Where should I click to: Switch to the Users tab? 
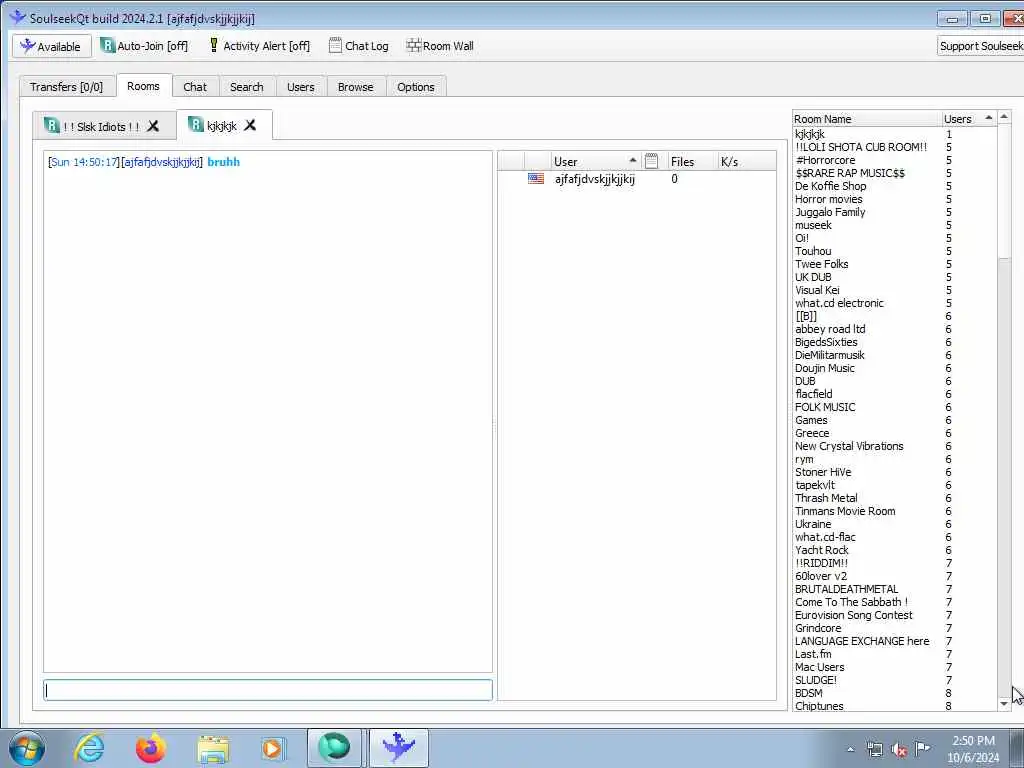coord(300,87)
